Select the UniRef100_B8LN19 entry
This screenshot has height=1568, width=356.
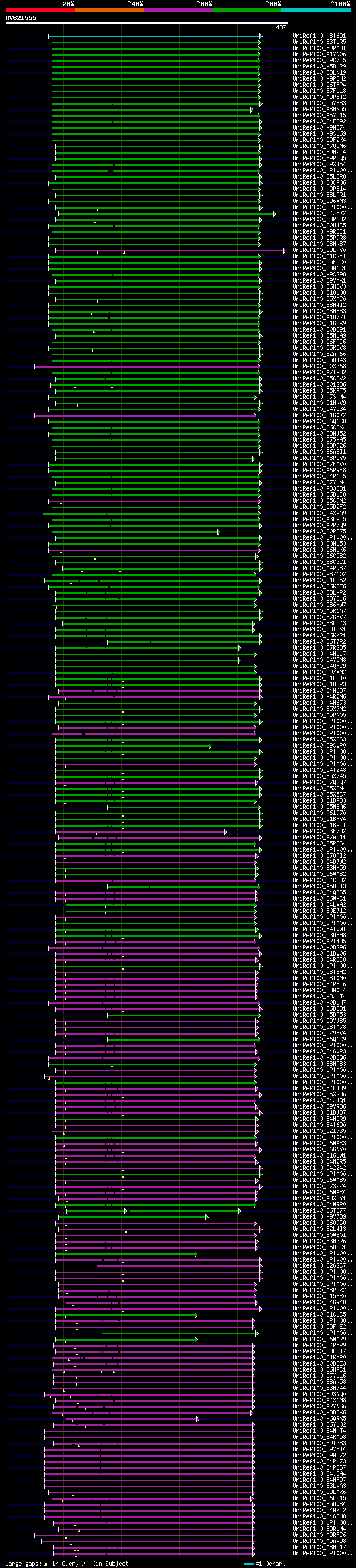pos(319,72)
